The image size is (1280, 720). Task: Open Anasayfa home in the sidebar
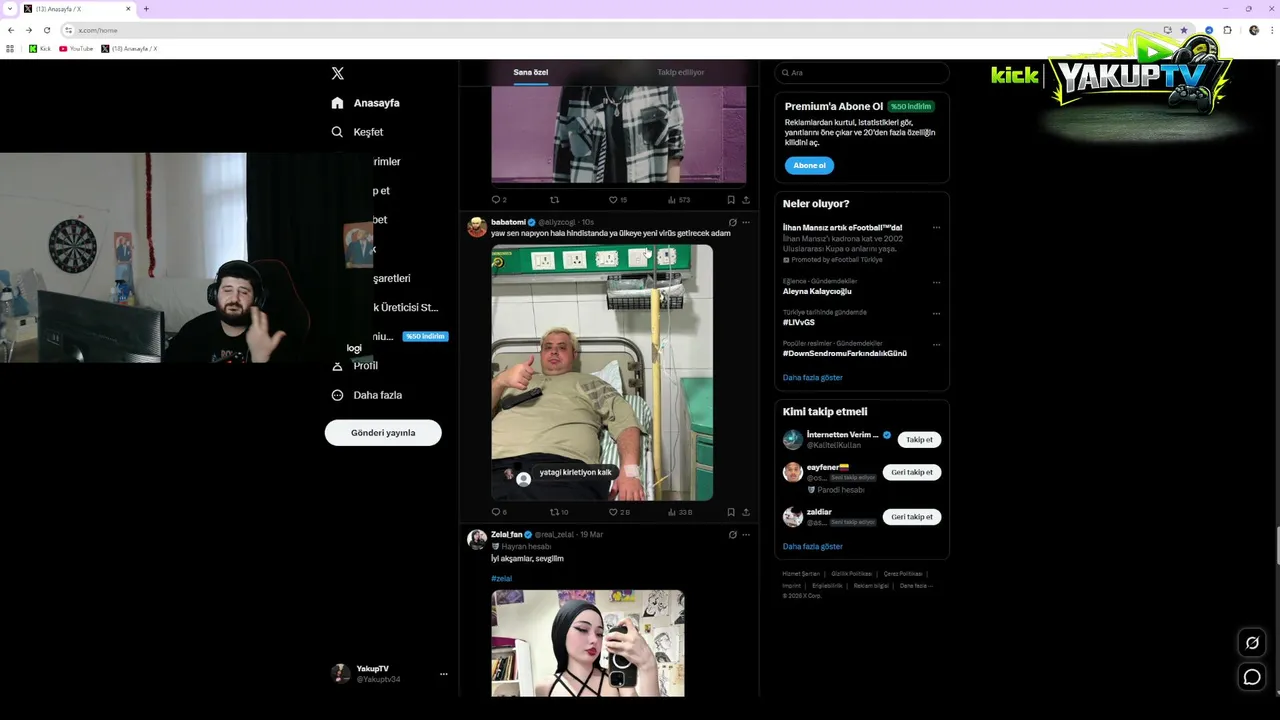(x=365, y=103)
